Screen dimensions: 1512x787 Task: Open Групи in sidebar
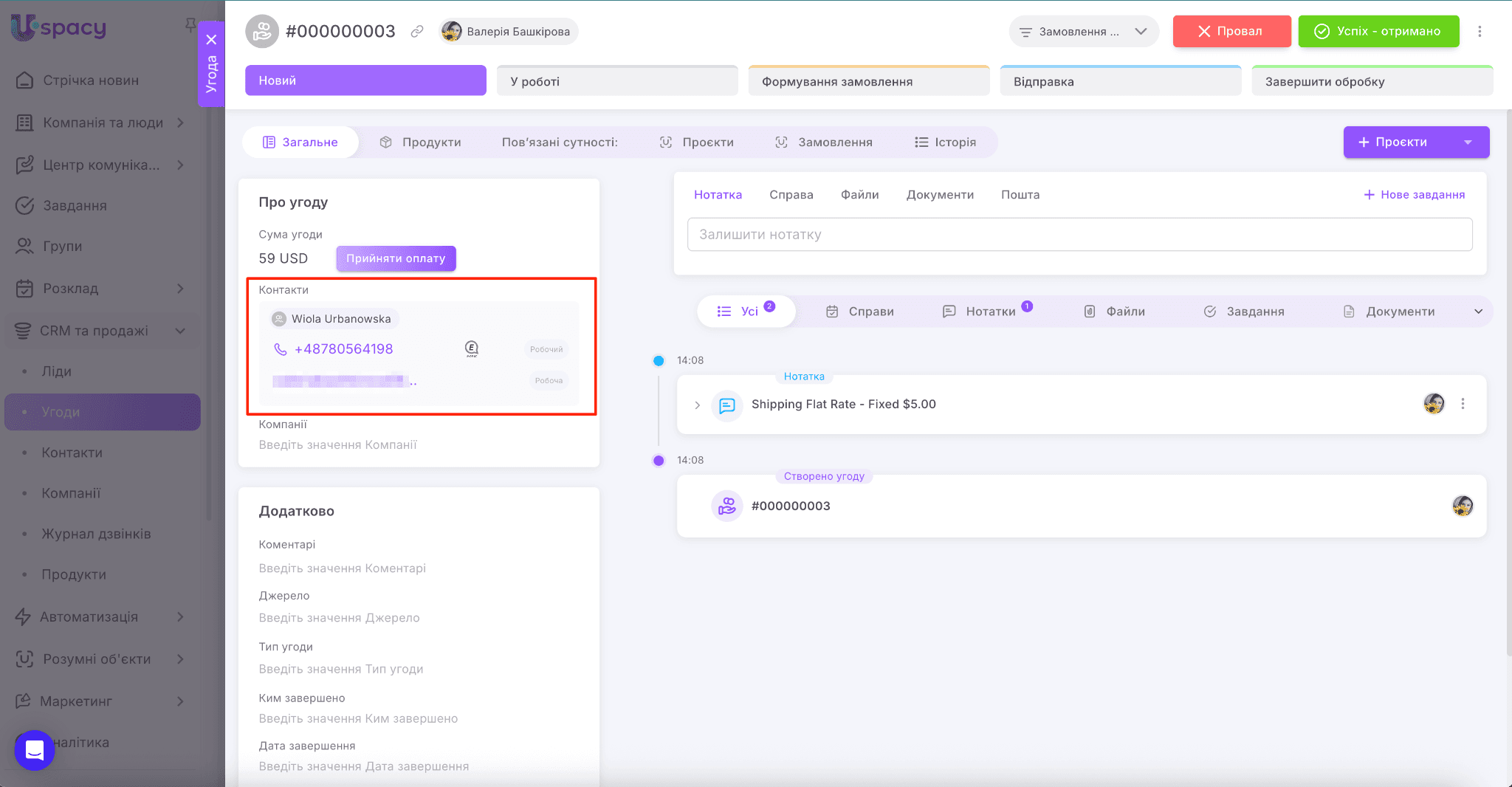click(x=62, y=246)
